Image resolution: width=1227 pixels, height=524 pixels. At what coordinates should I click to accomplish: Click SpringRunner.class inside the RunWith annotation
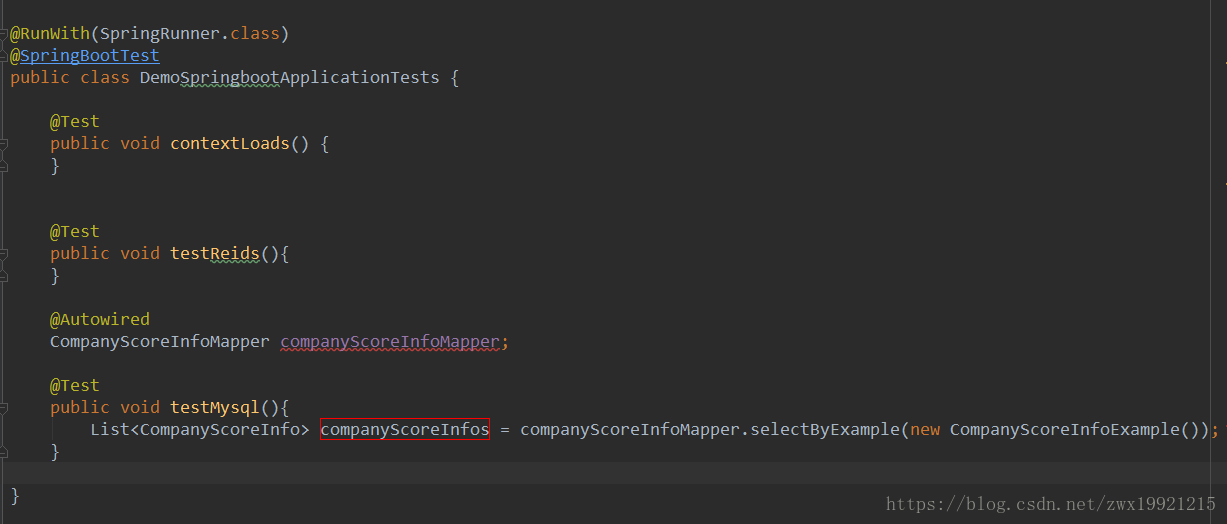click(x=189, y=33)
